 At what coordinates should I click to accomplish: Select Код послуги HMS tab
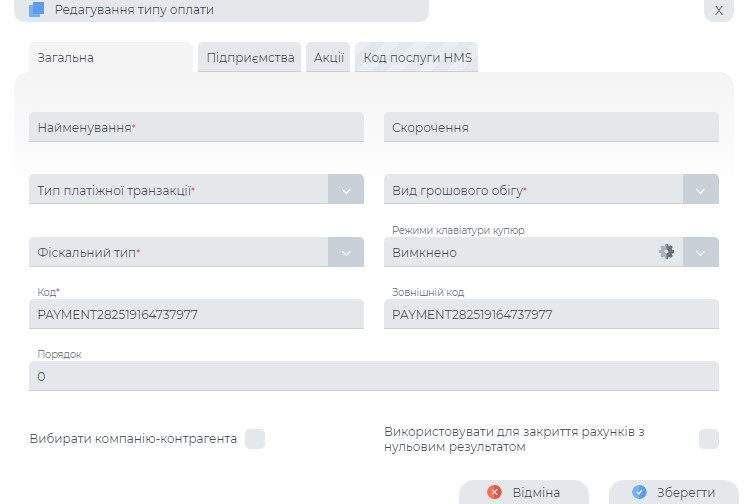tap(417, 58)
